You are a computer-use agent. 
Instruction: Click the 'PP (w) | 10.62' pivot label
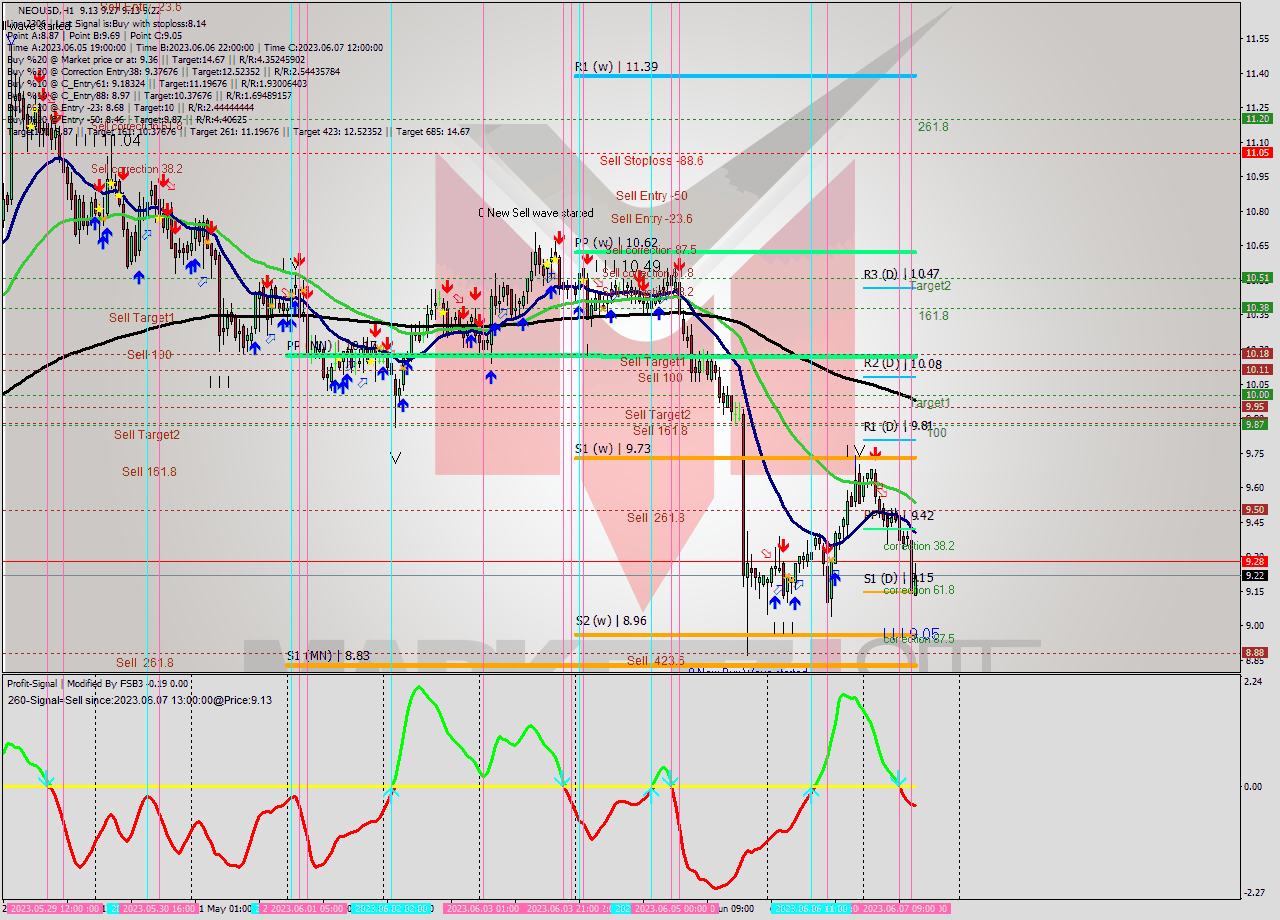click(x=616, y=243)
